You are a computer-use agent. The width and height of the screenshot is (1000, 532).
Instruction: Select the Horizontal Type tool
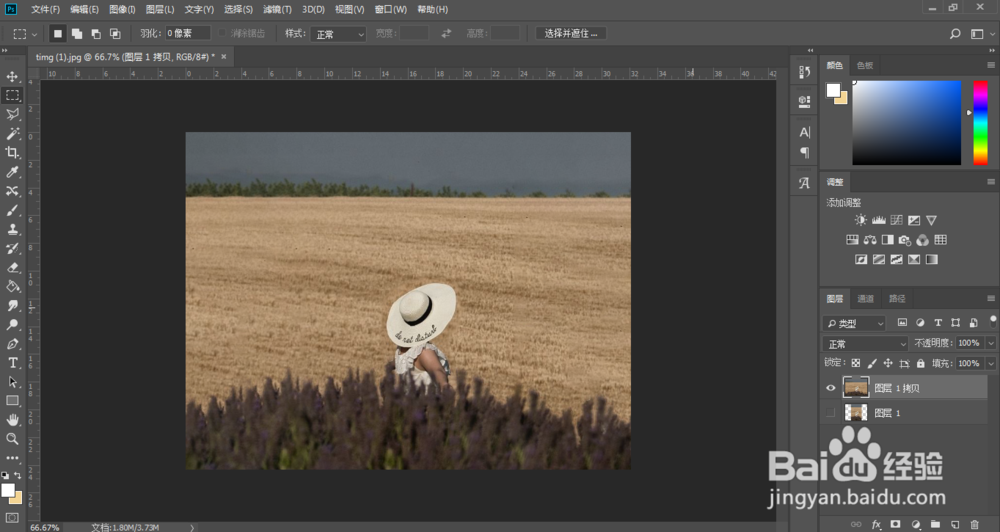tap(12, 362)
